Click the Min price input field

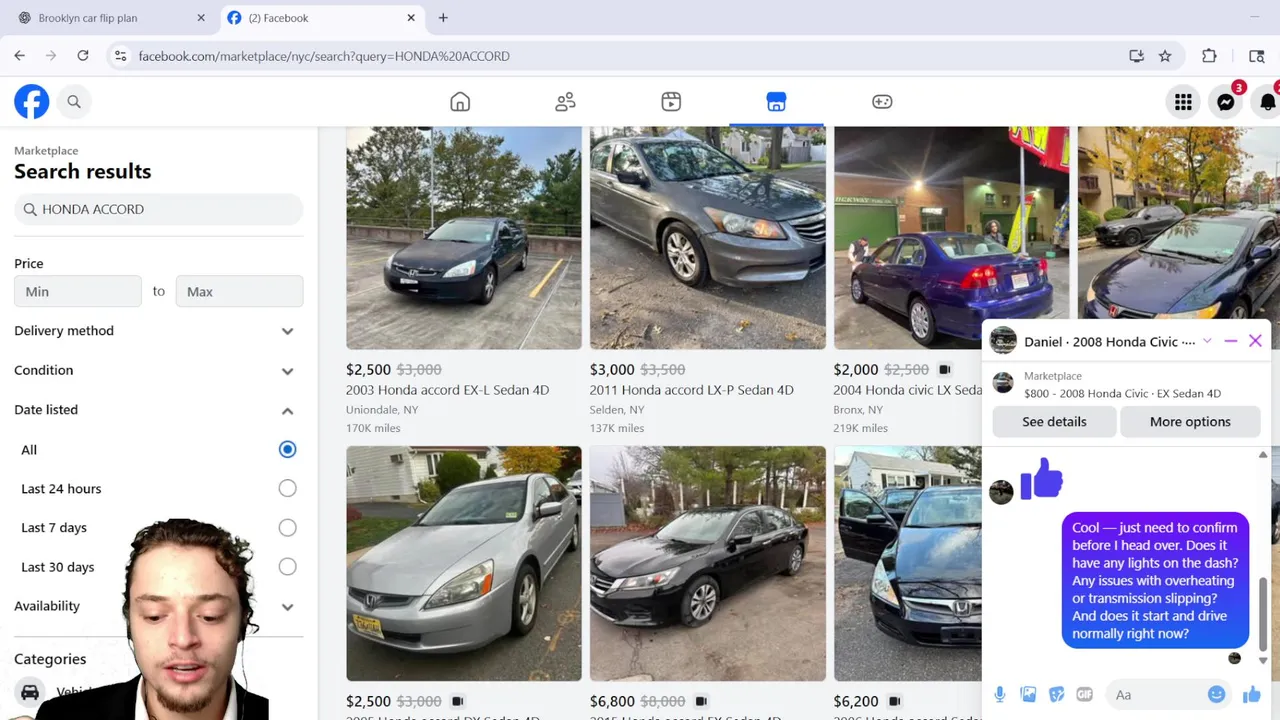[x=78, y=291]
